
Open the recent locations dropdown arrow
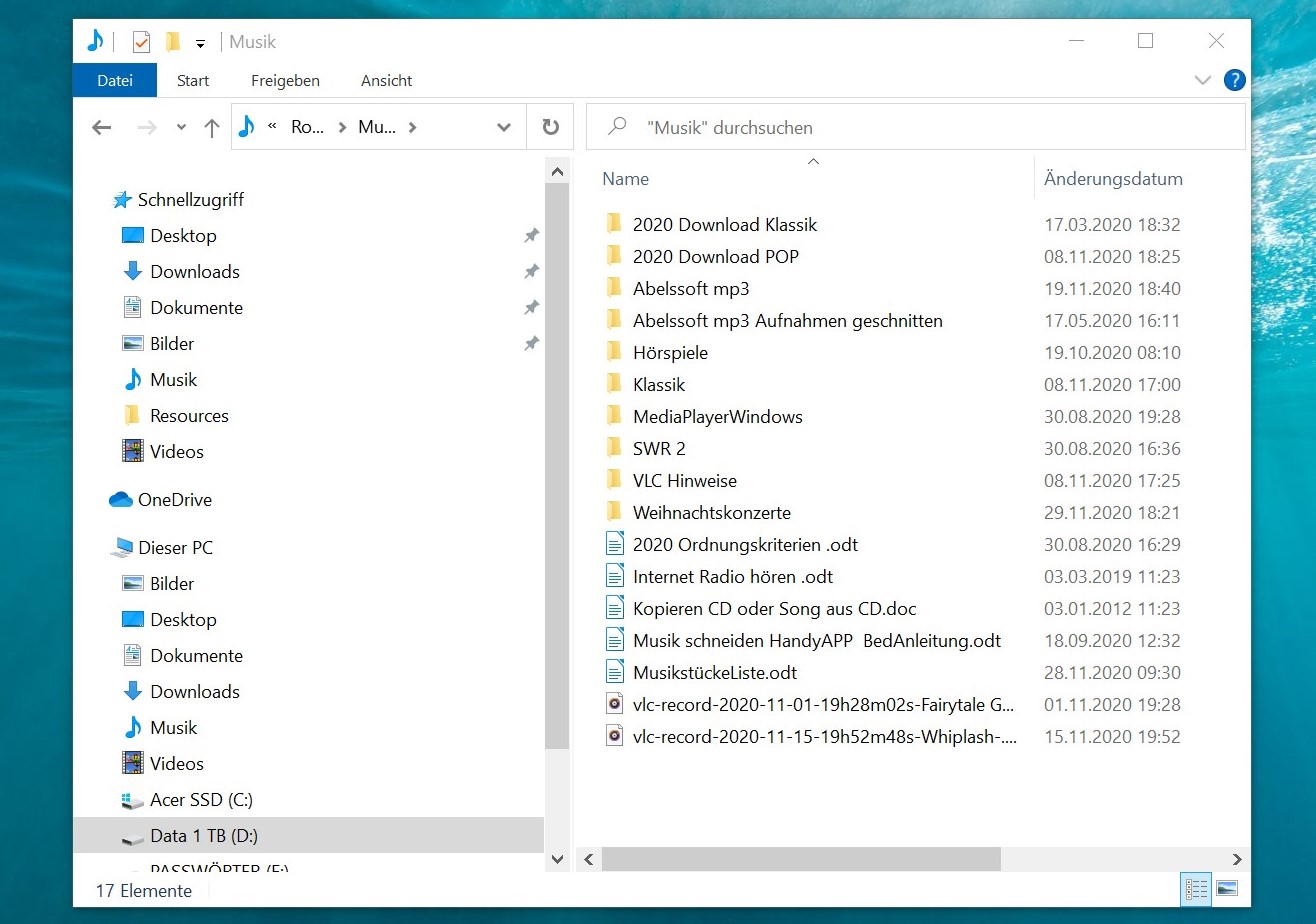181,127
